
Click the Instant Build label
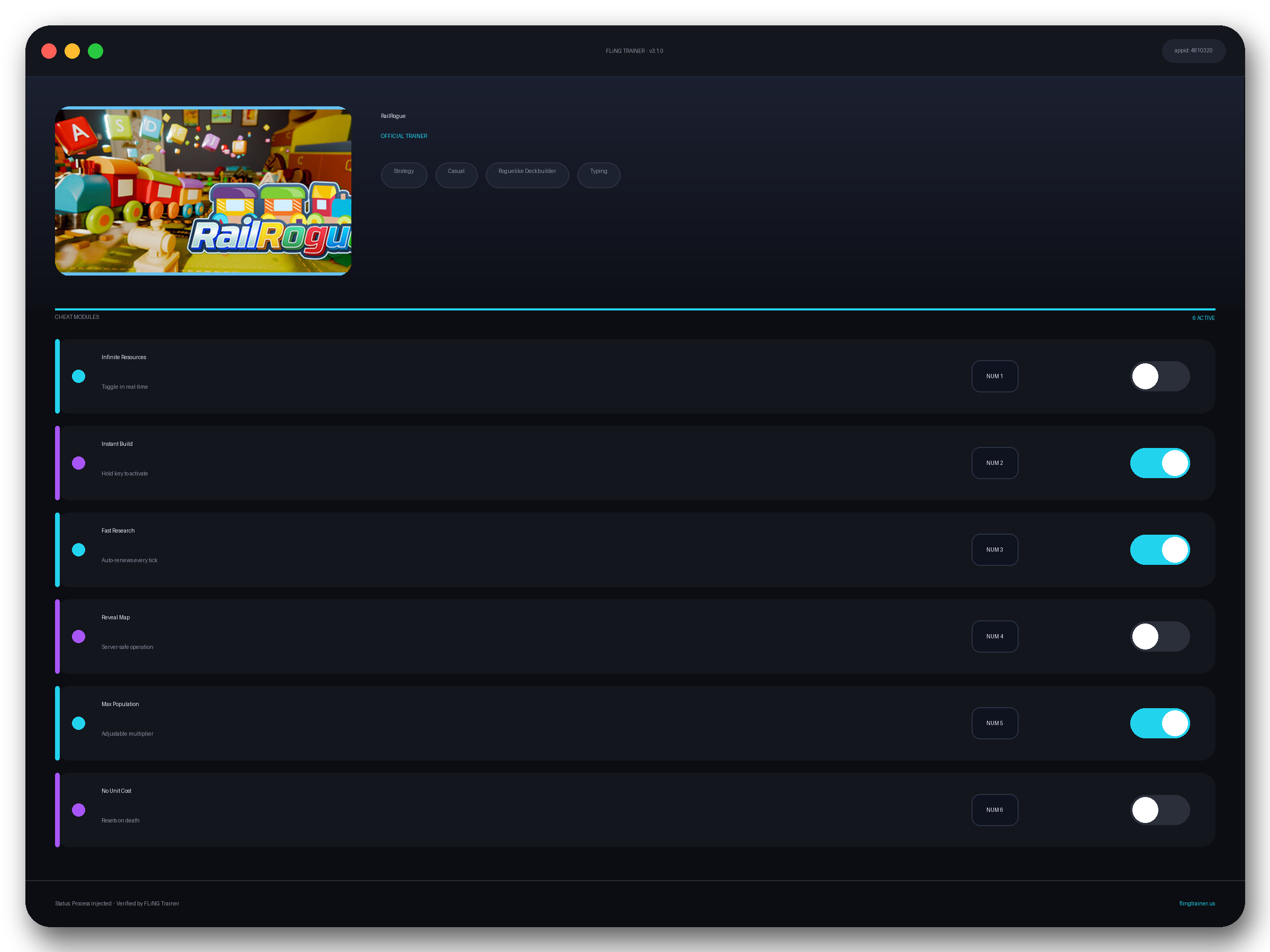click(117, 444)
